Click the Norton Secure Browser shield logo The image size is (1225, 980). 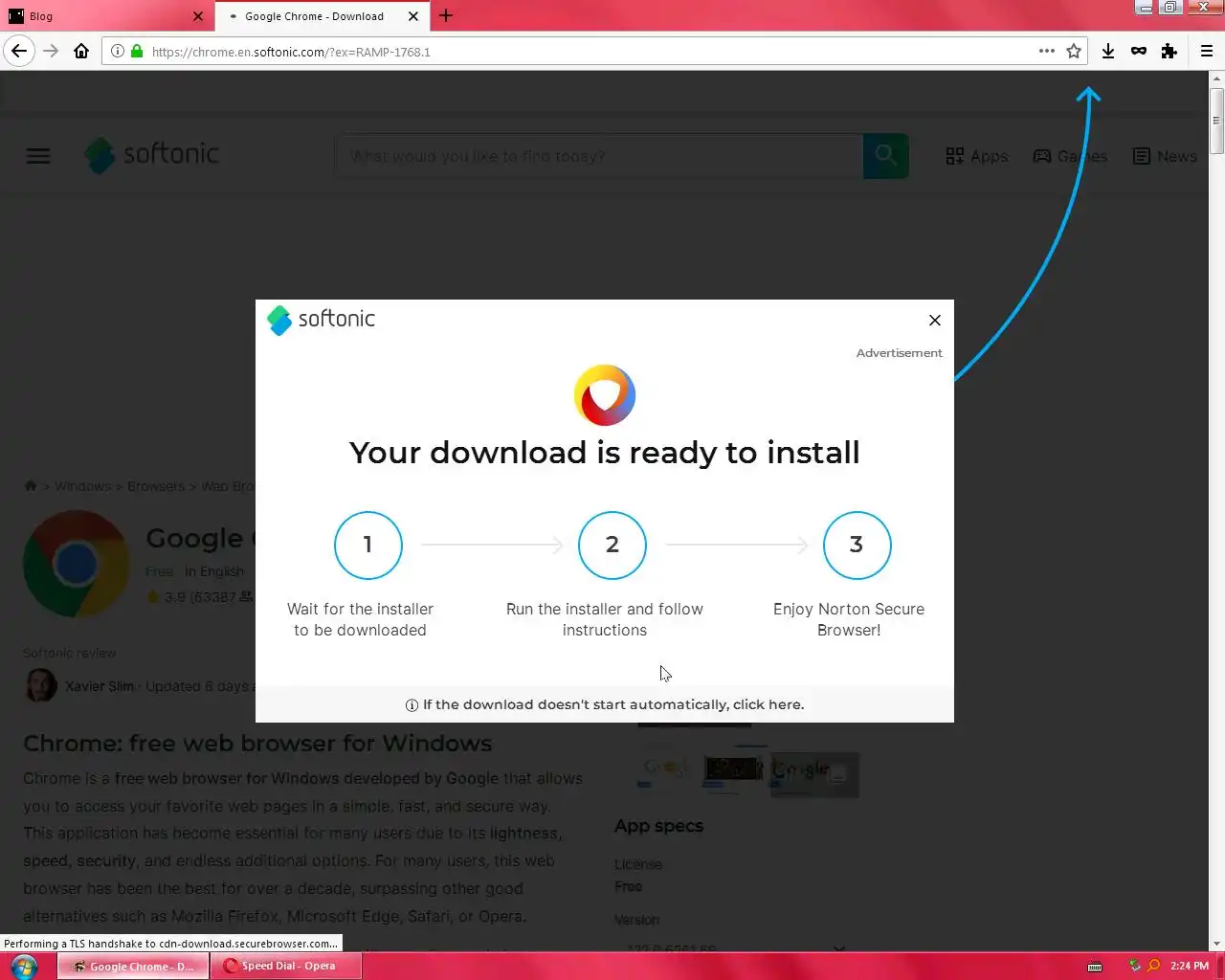point(605,395)
